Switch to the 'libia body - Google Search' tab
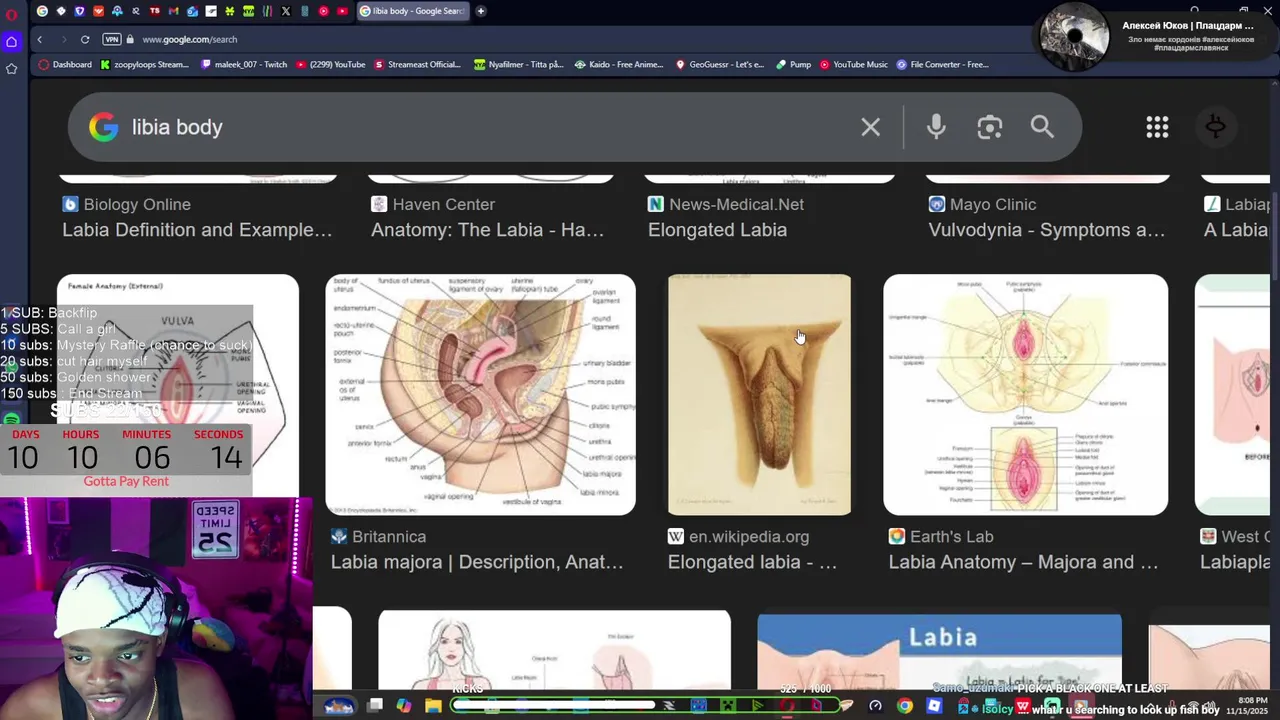1280x720 pixels. (x=411, y=11)
